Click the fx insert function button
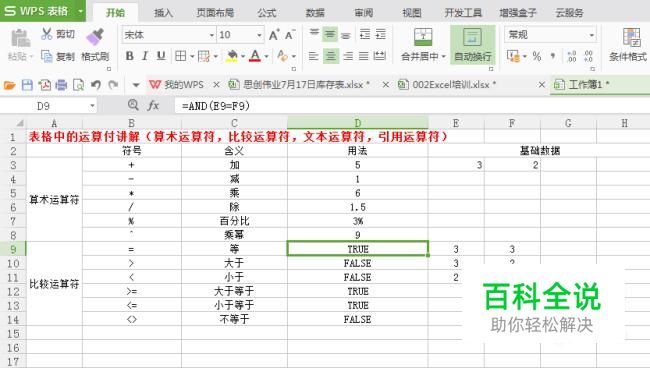Screen dimensions: 650x368 click(153, 106)
